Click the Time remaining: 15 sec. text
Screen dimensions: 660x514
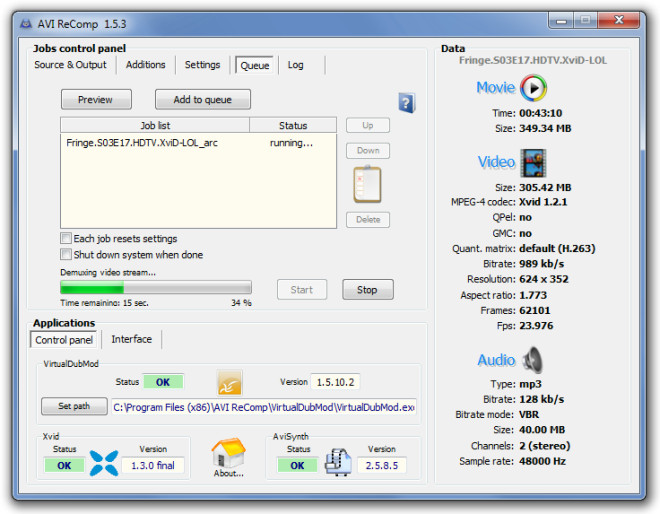tap(104, 303)
